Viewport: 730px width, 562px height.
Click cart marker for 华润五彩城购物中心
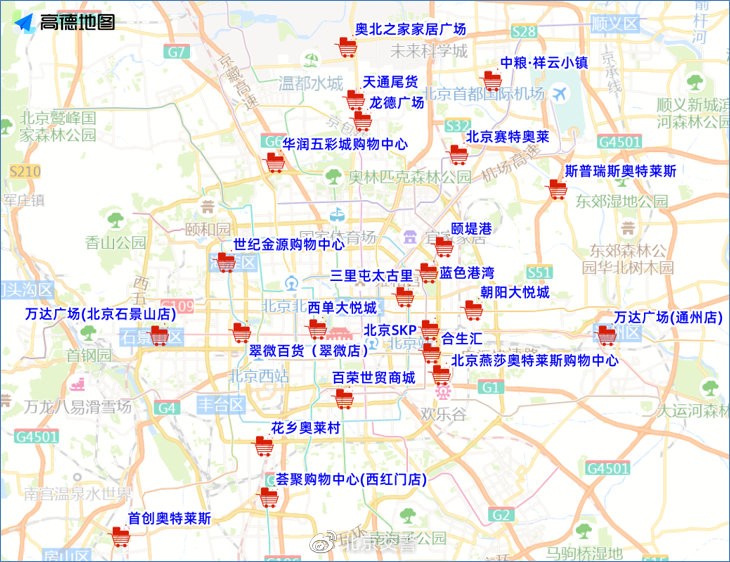click(x=274, y=162)
